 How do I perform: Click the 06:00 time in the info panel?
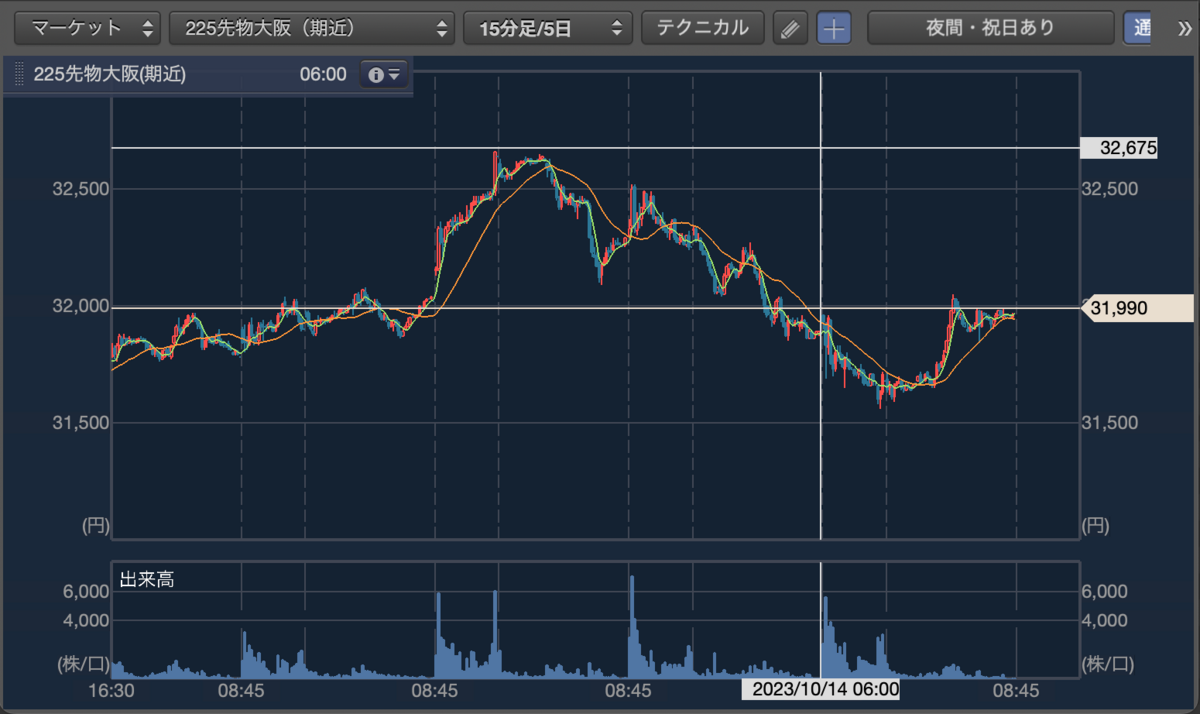tap(323, 75)
